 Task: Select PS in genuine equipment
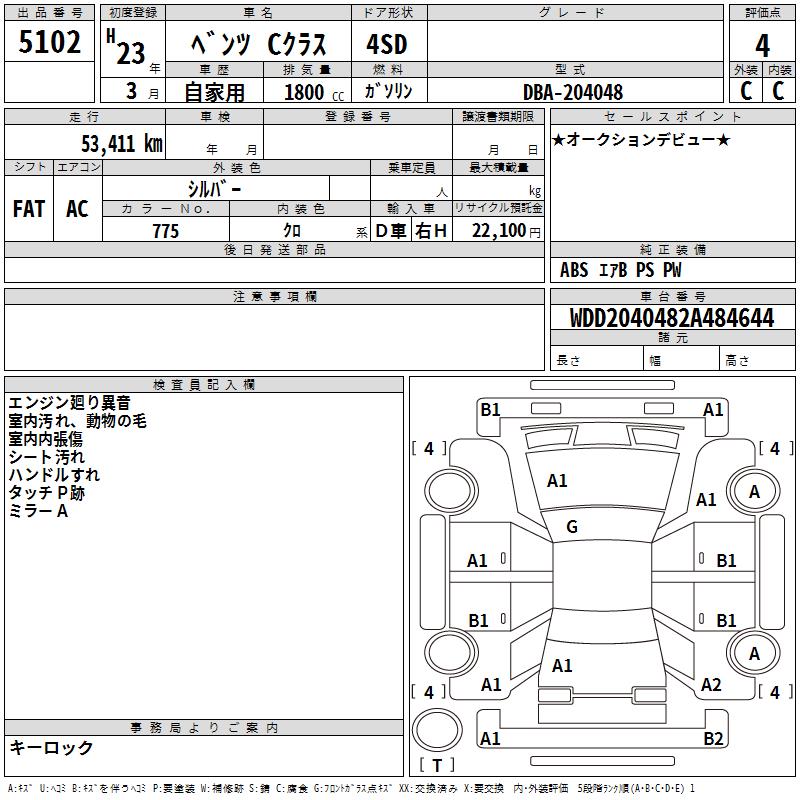[x=645, y=270]
